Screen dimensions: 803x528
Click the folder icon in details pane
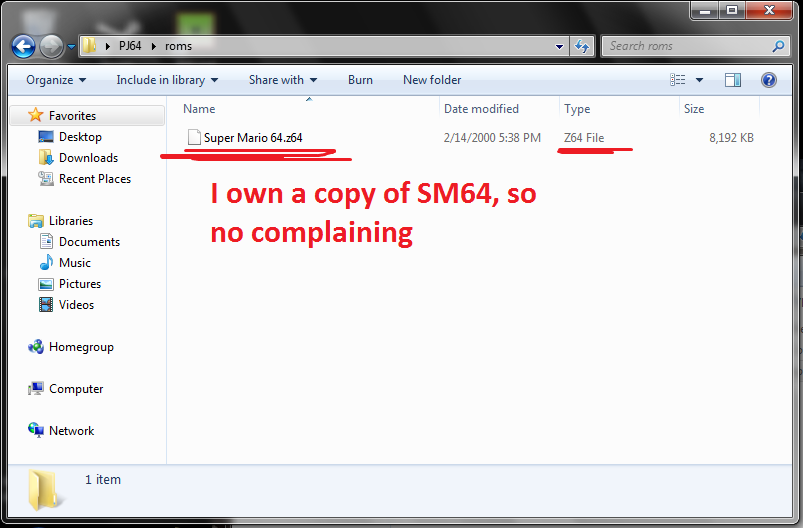pos(46,490)
